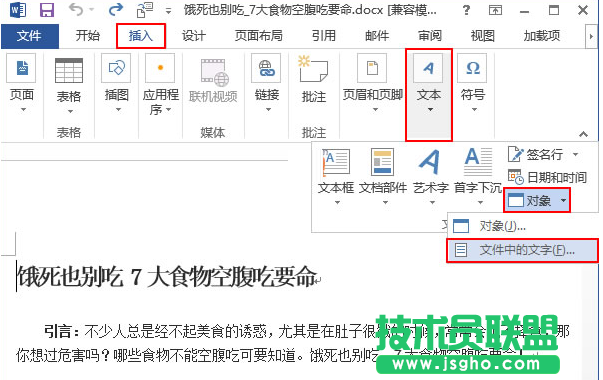Expand the 对象 dropdown arrow
The width and height of the screenshot is (603, 380).
[x=563, y=200]
